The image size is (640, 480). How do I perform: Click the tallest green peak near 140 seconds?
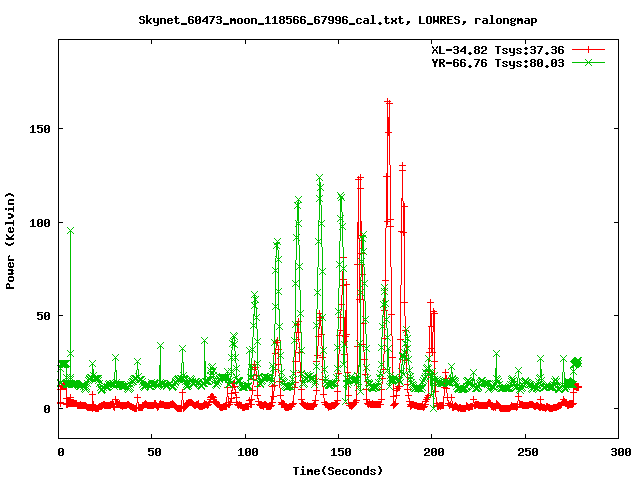click(x=320, y=178)
